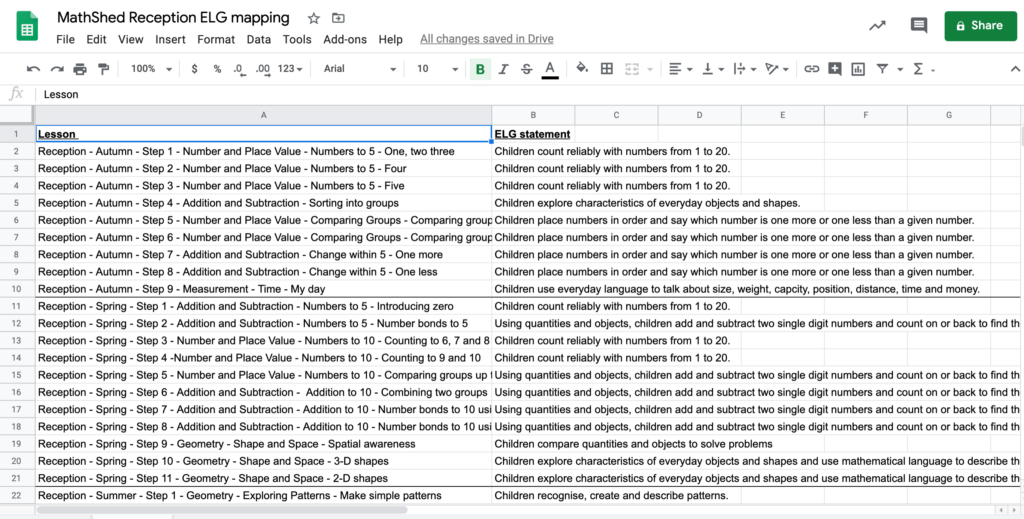This screenshot has width=1024, height=519.
Task: Open the Functions sigma menu
Action: pos(918,69)
